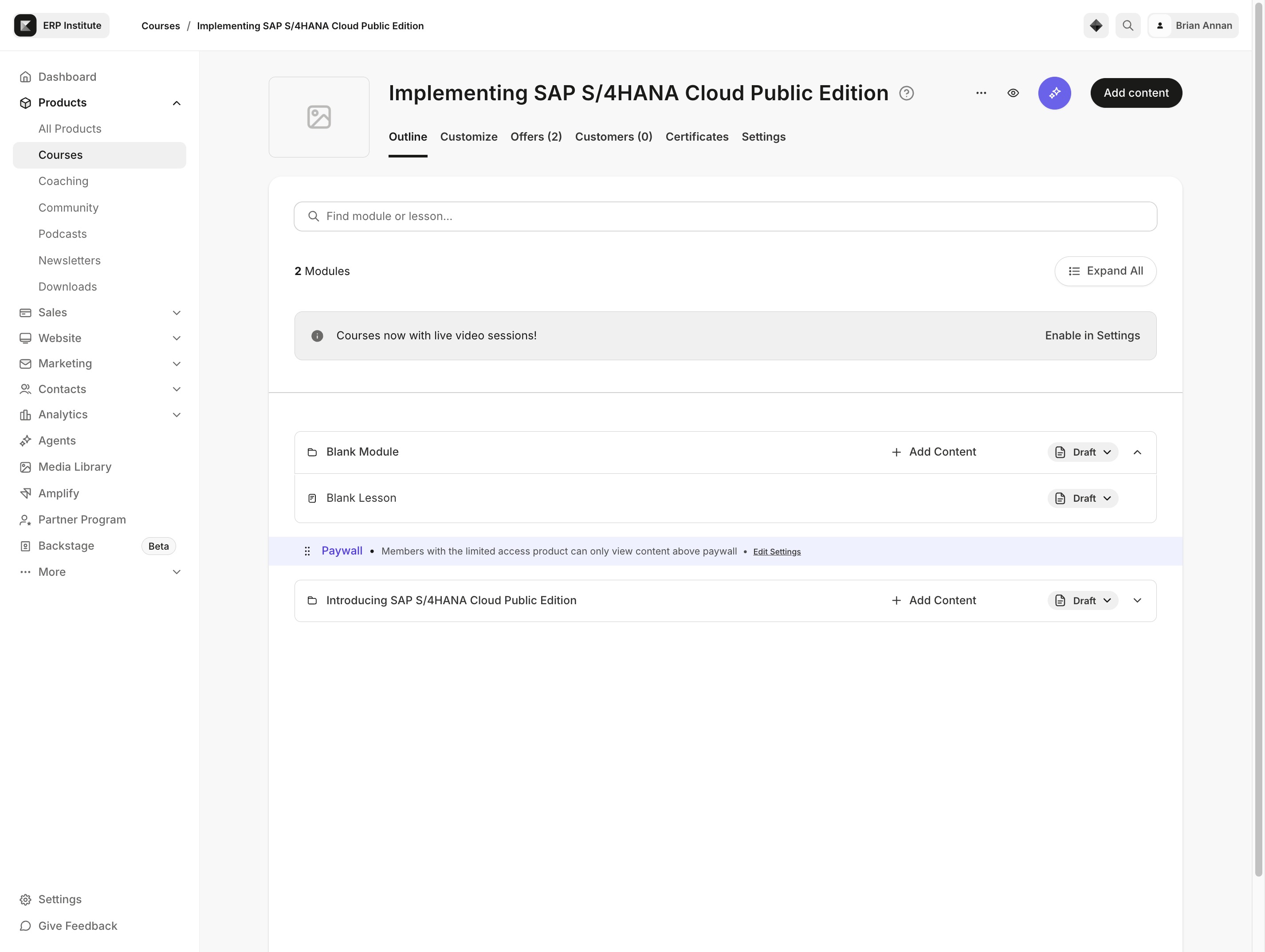Go to Courses breadcrumb link

coord(161,26)
